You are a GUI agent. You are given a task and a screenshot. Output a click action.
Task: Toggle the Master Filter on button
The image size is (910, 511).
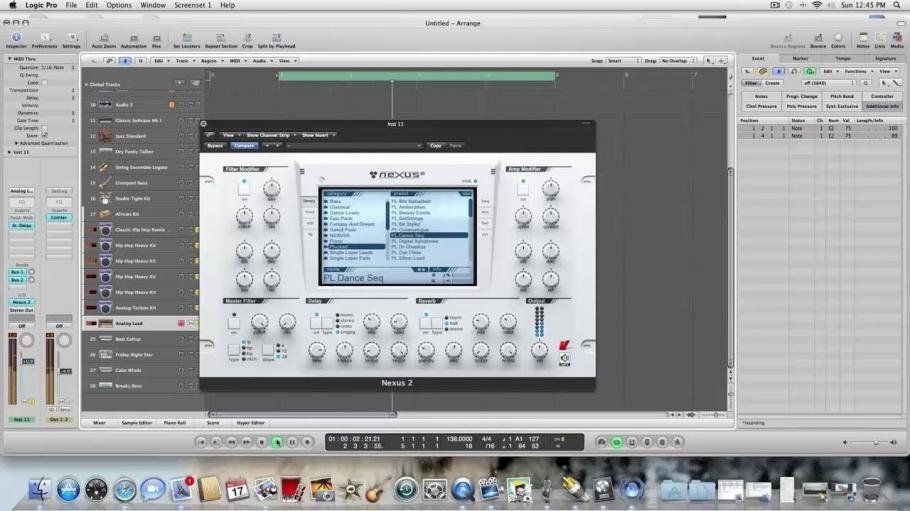point(234,323)
